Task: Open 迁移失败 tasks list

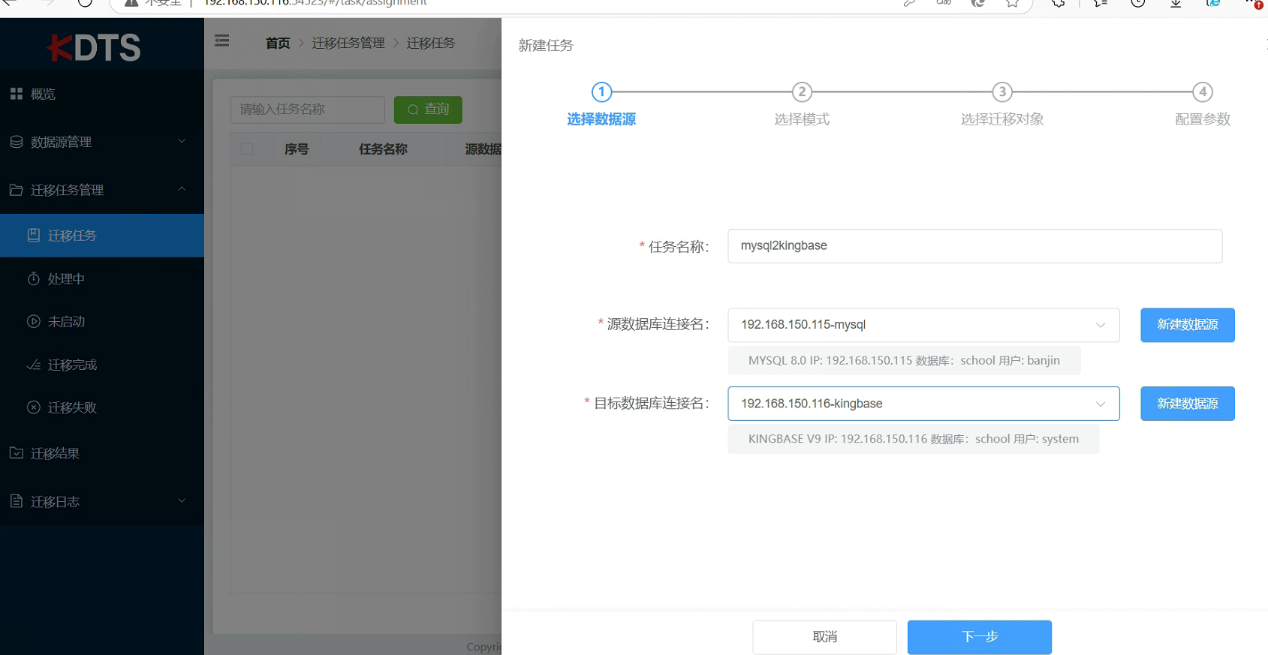Action: [72, 408]
